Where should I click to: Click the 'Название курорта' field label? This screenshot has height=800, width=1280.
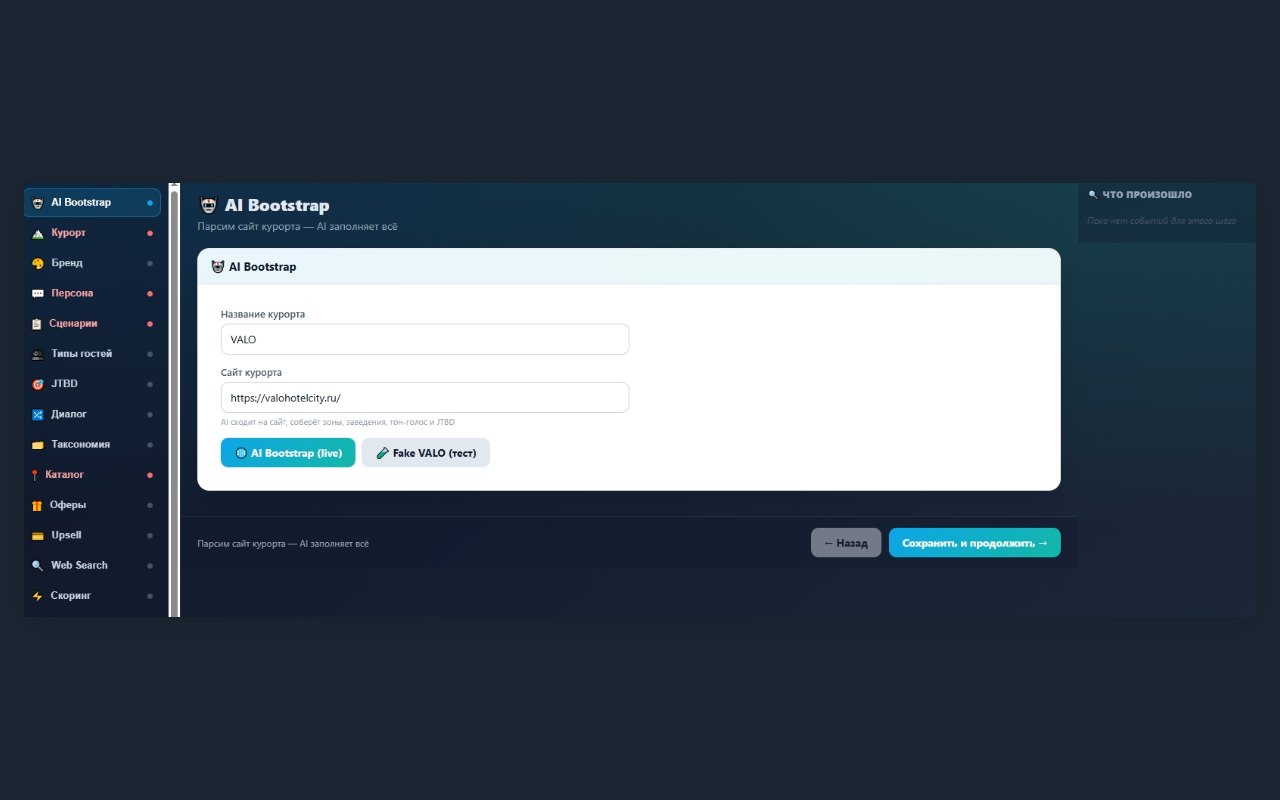tap(263, 314)
